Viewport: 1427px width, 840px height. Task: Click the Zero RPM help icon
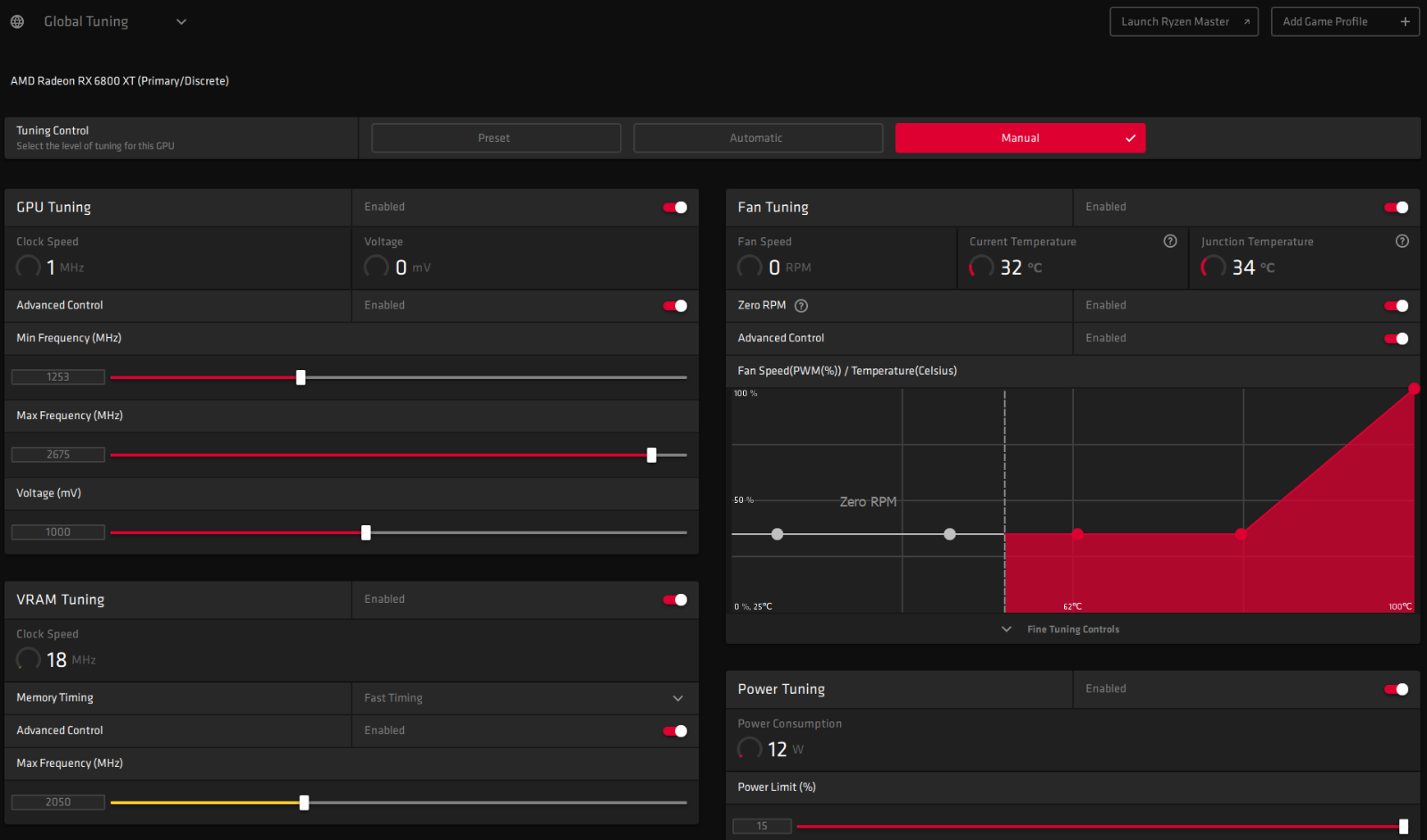tap(801, 306)
